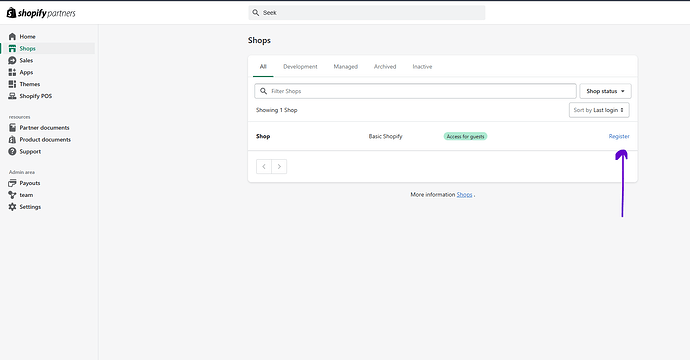Image resolution: width=690 pixels, height=360 pixels.
Task: Click the Basic Shopify plan text
Action: 385,136
